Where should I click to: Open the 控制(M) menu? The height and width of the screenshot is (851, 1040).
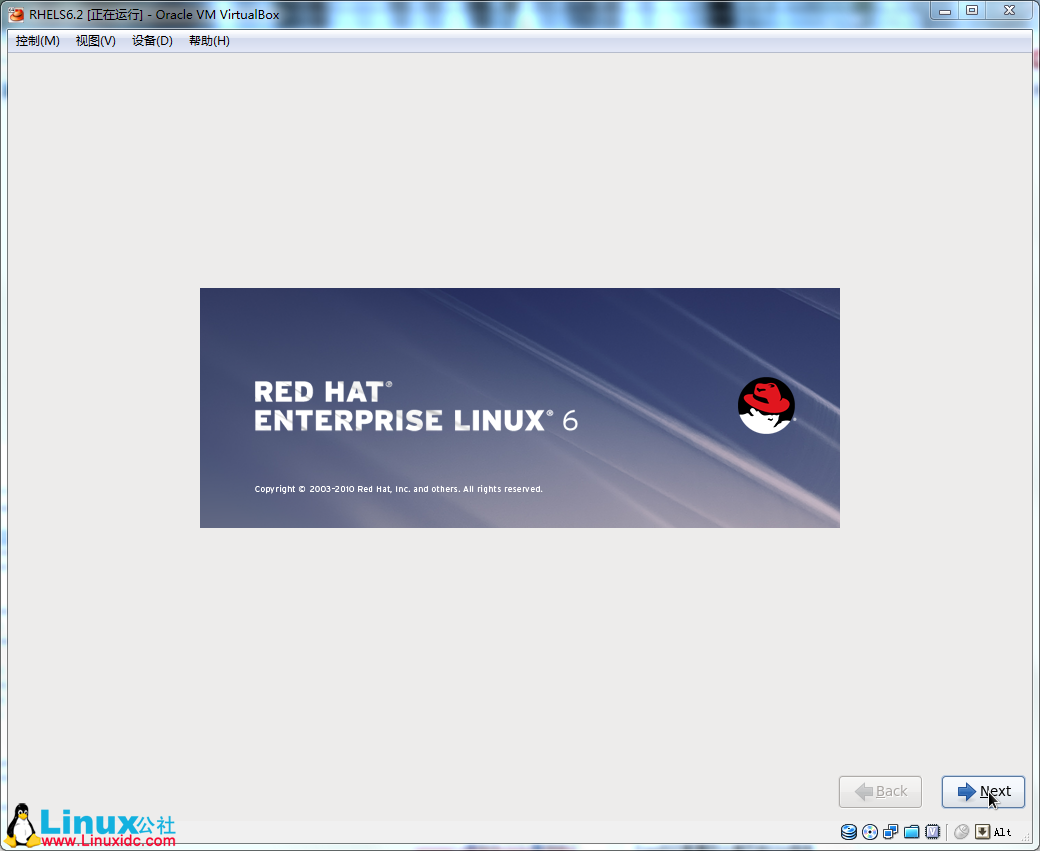click(38, 41)
